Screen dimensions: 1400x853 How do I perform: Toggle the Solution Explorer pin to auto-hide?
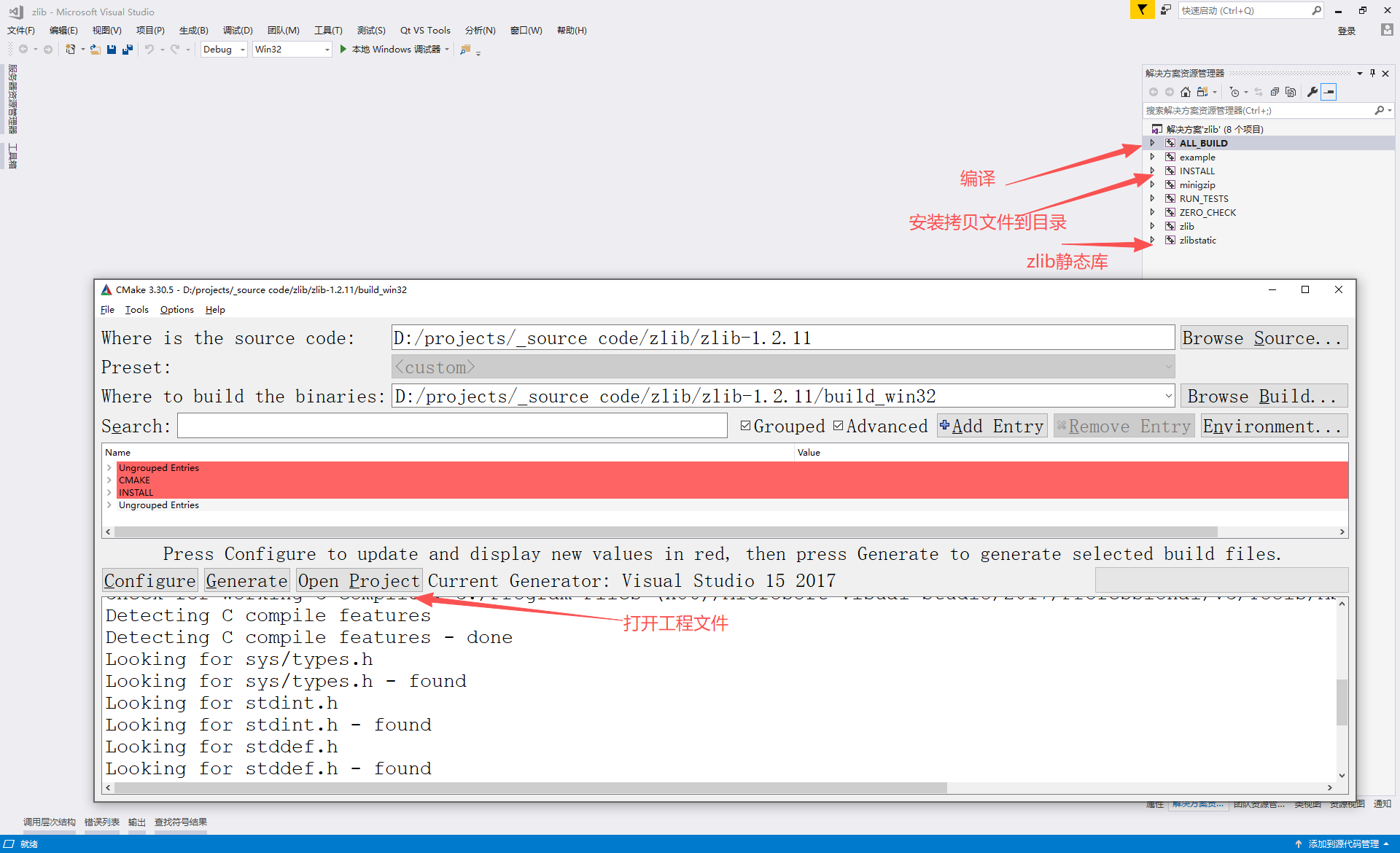(1373, 73)
